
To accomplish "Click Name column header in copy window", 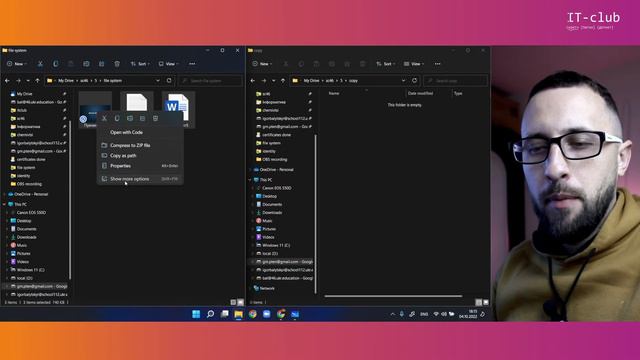I will [334, 93].
